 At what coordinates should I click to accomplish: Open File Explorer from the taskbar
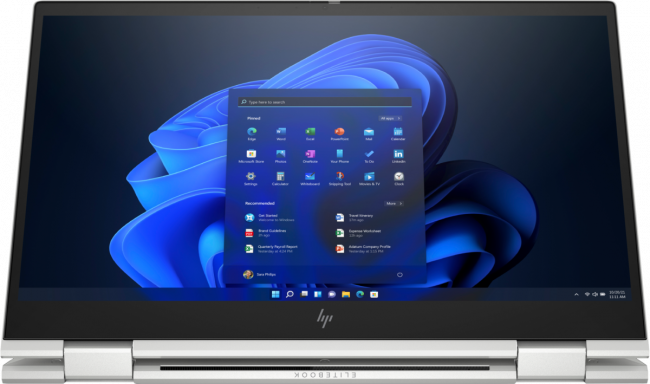346,294
